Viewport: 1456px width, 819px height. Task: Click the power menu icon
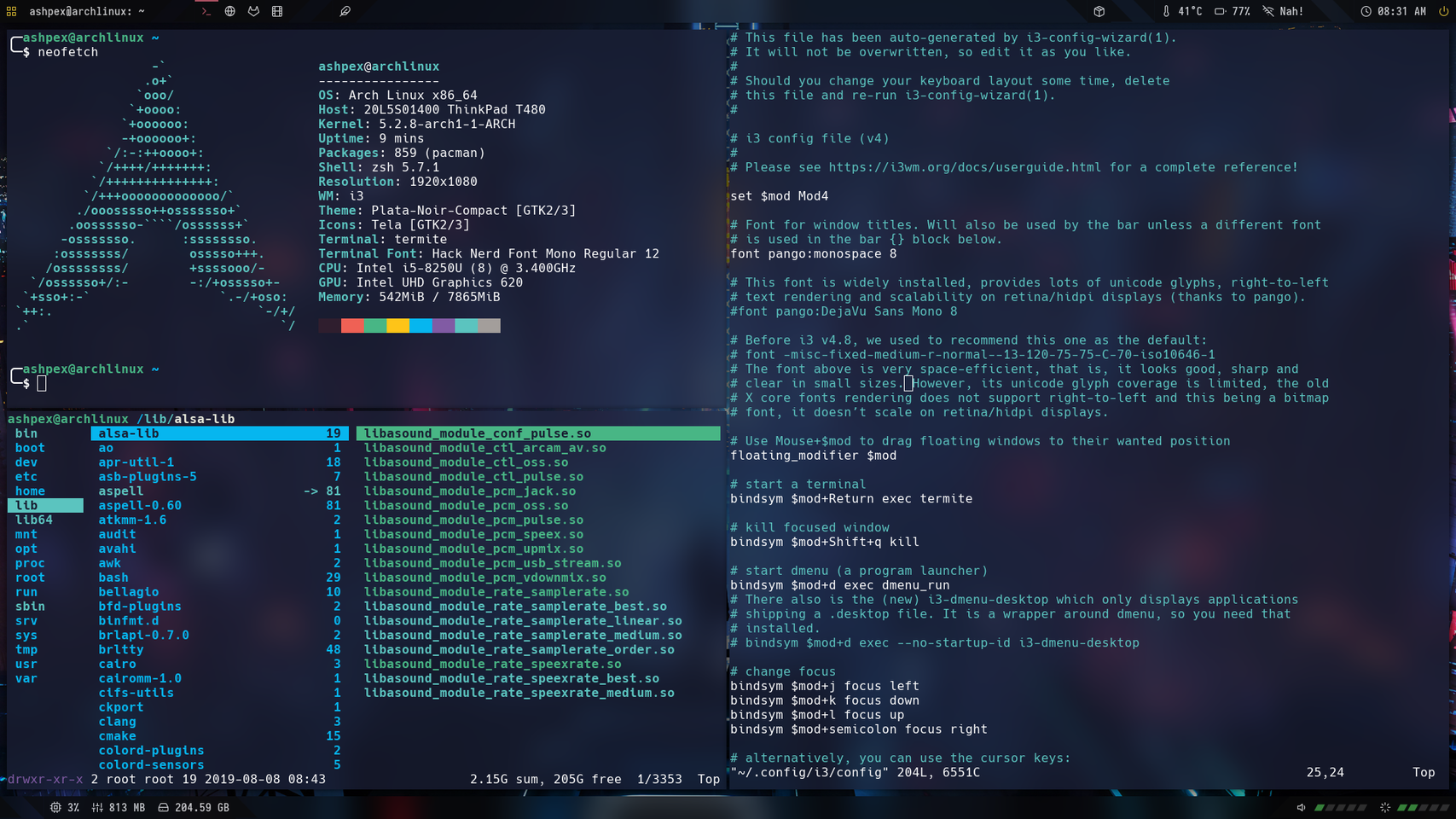point(1444,11)
